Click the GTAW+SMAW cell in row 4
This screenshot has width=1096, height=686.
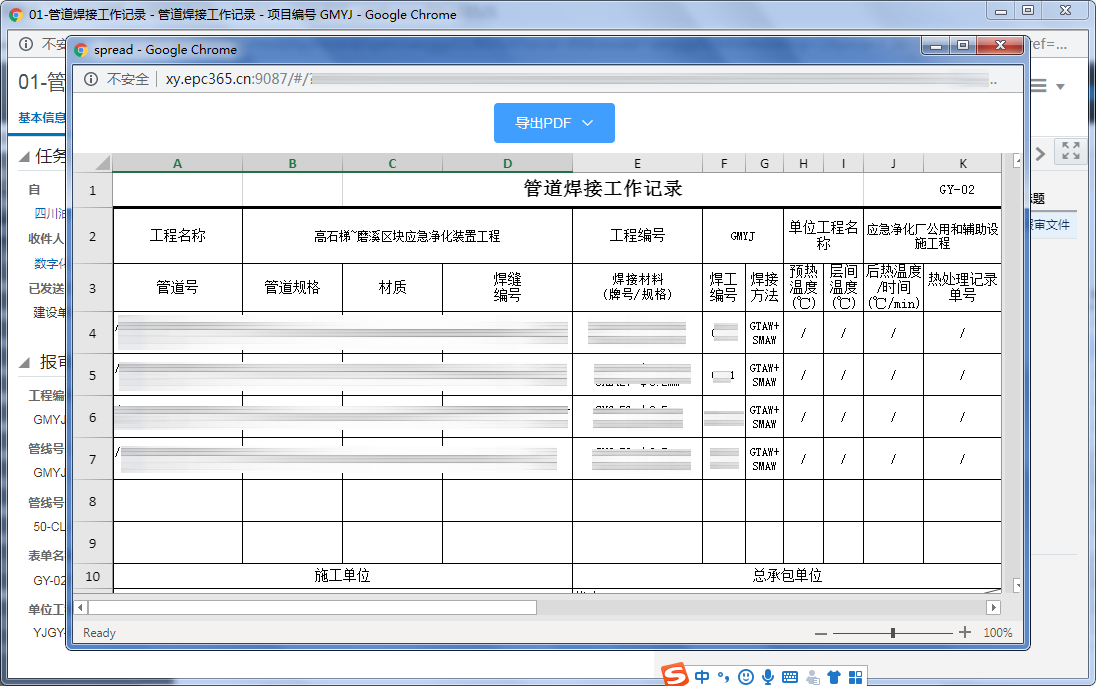click(x=765, y=334)
